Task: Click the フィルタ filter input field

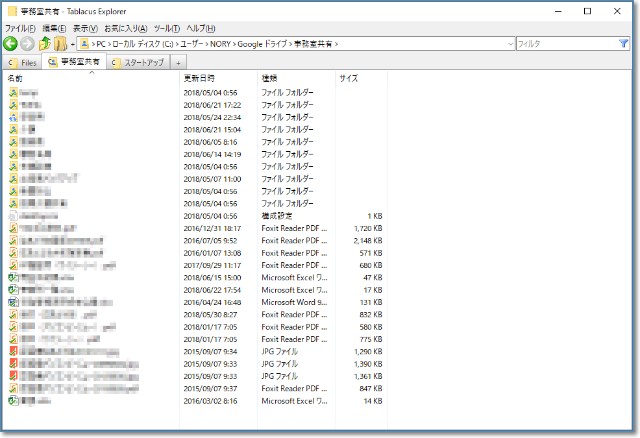Action: 558,44
